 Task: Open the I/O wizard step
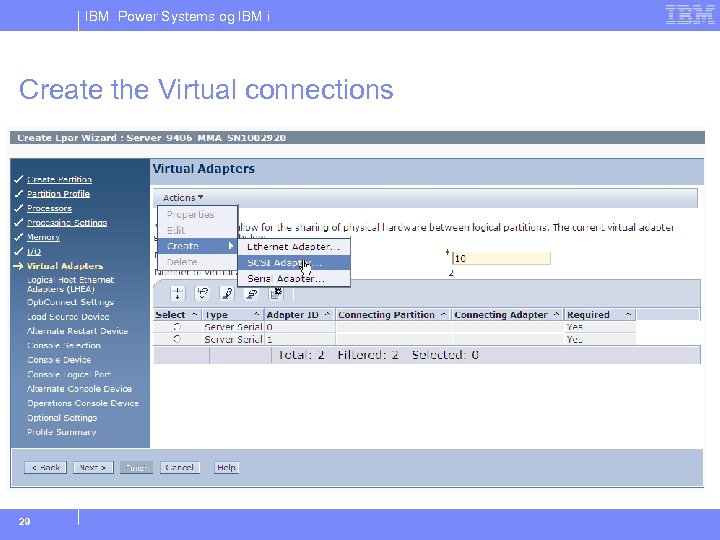(34, 252)
